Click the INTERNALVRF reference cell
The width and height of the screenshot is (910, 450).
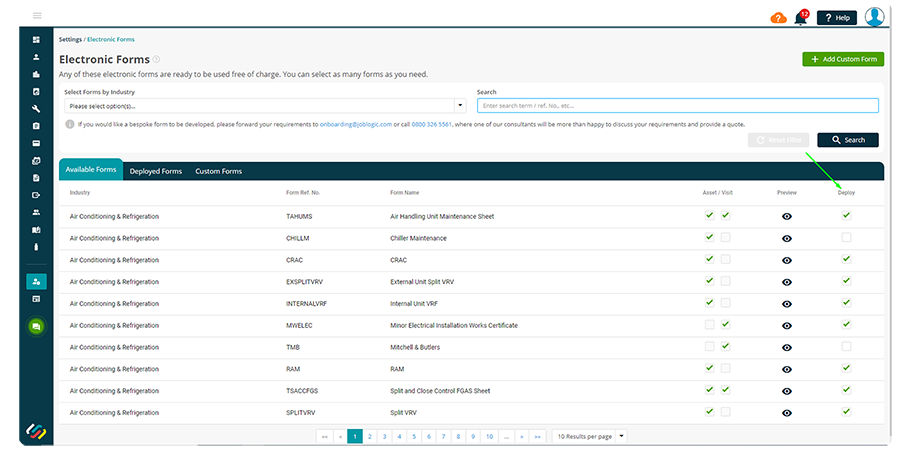click(306, 304)
